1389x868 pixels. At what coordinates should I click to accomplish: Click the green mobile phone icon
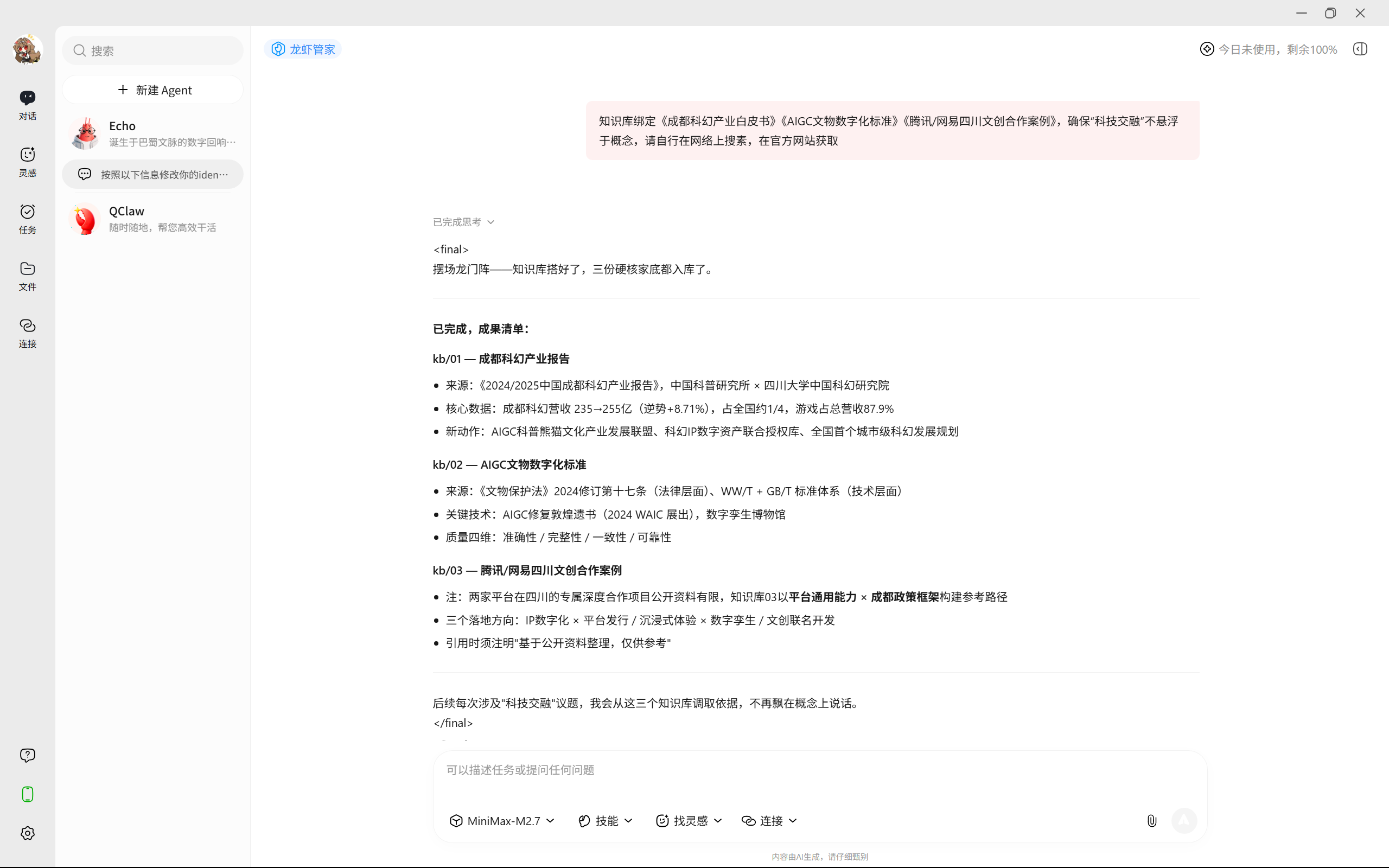(x=27, y=794)
